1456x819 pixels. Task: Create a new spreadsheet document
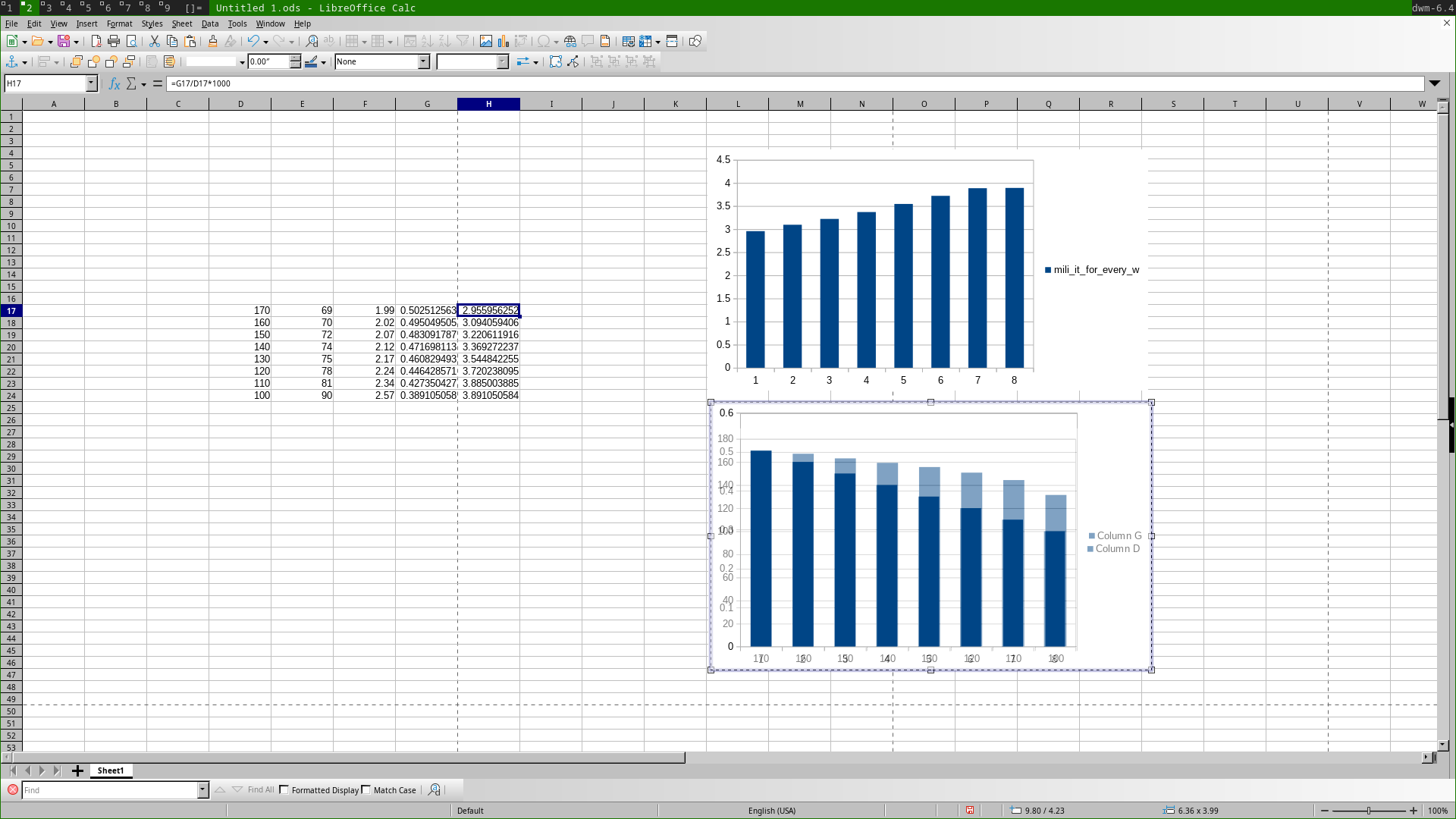click(x=12, y=41)
